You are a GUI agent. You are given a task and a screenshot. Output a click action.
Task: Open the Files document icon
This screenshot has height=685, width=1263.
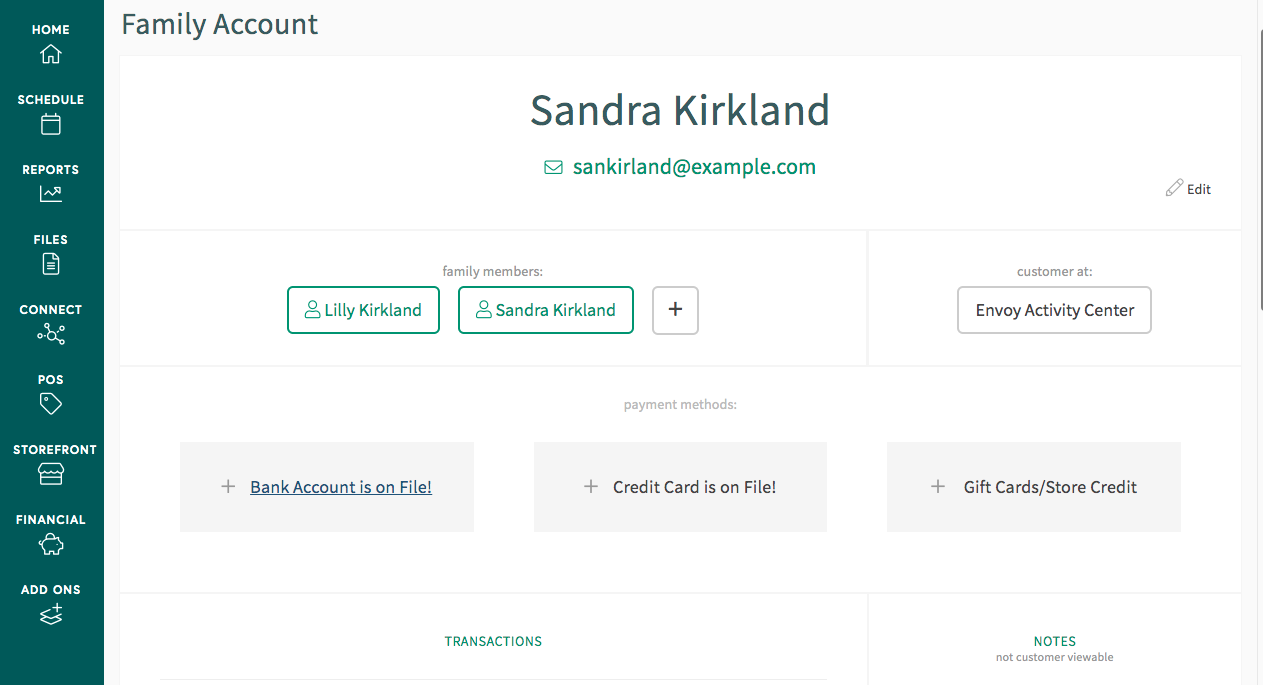pyautogui.click(x=51, y=264)
